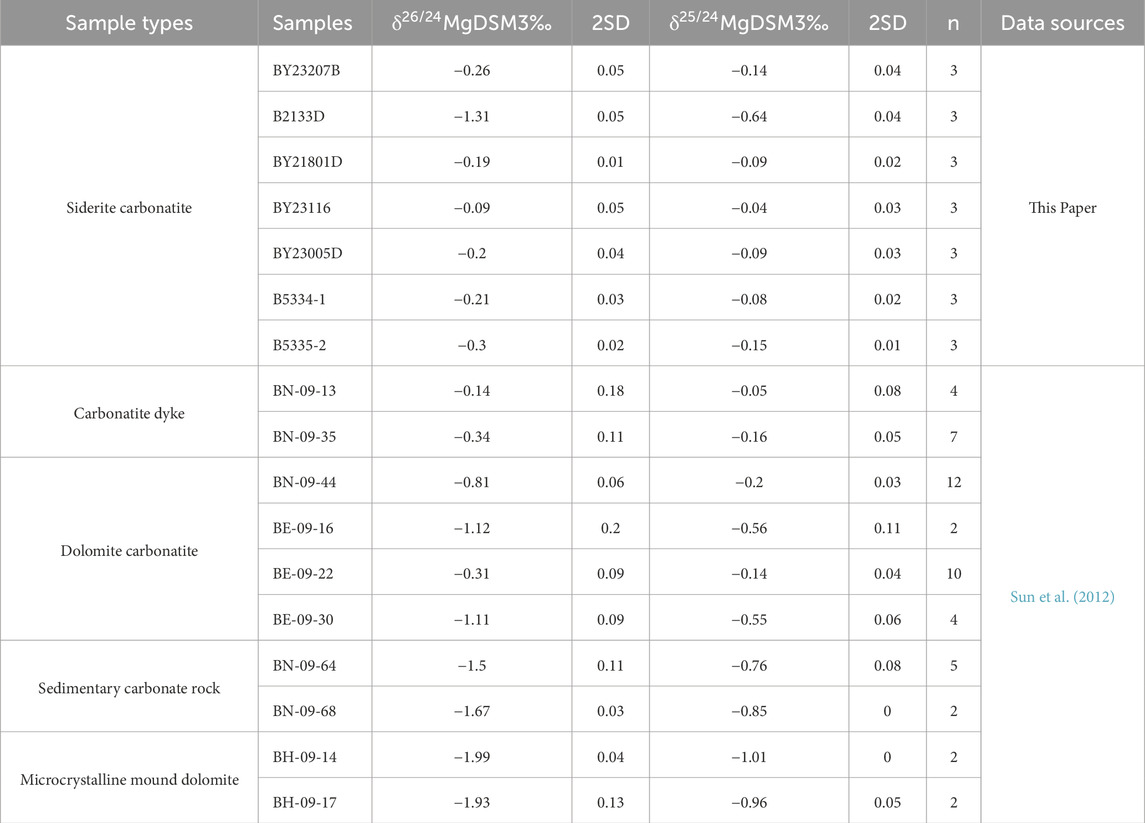Click sample BY21801D

pos(314,162)
